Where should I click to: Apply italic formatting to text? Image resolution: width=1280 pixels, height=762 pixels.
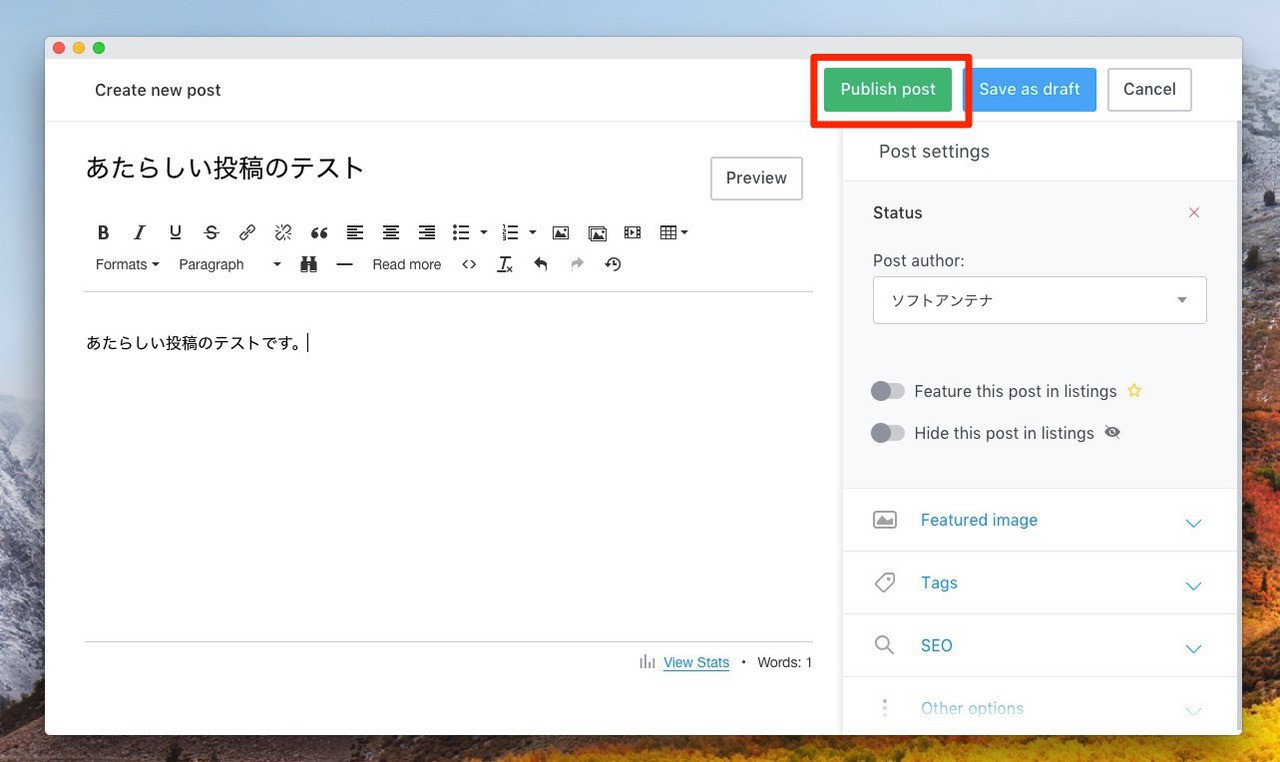139,233
